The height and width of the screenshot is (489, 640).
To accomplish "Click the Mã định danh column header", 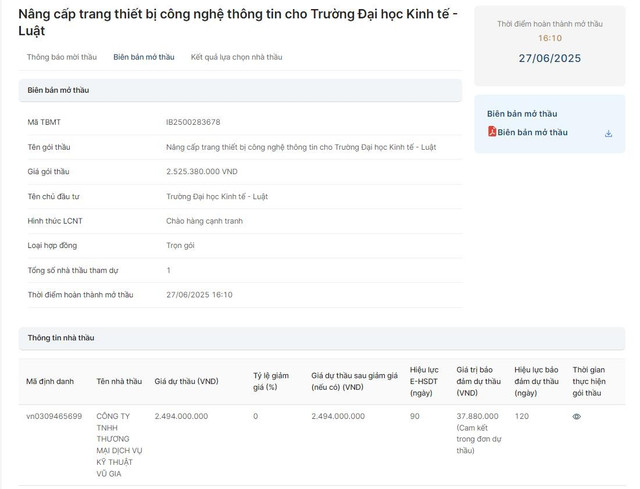I will pyautogui.click(x=50, y=381).
